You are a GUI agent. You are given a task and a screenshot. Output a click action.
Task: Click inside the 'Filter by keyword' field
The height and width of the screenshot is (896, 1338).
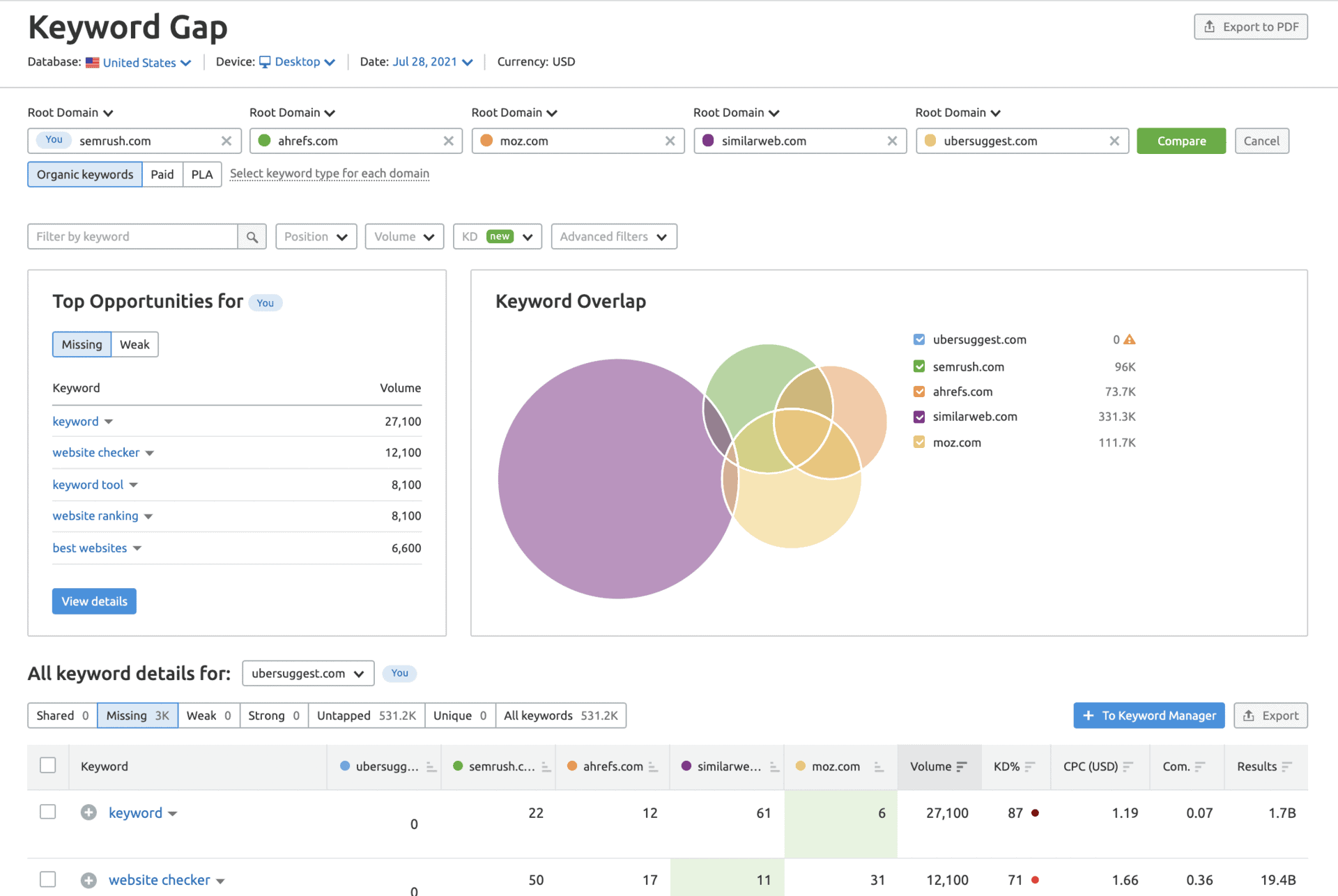tap(132, 236)
